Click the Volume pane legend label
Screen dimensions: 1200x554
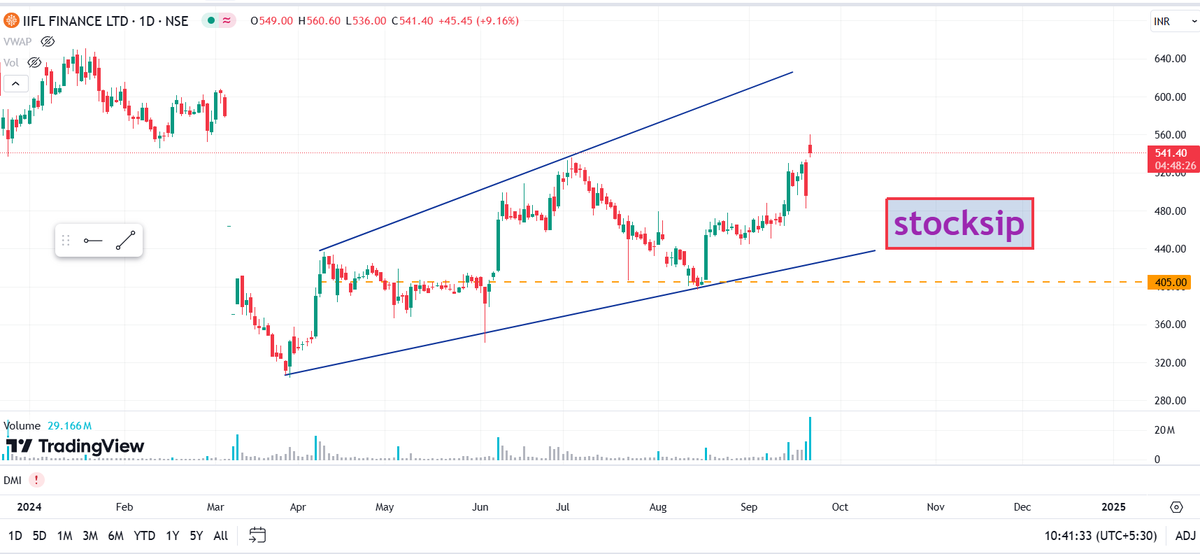23,425
